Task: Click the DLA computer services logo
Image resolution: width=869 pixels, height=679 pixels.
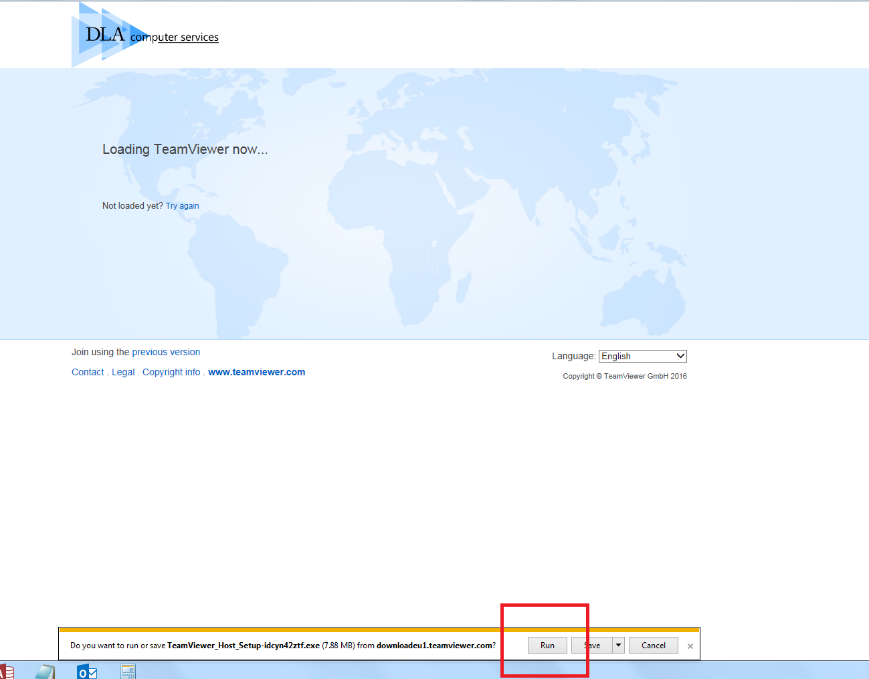Action: (145, 35)
